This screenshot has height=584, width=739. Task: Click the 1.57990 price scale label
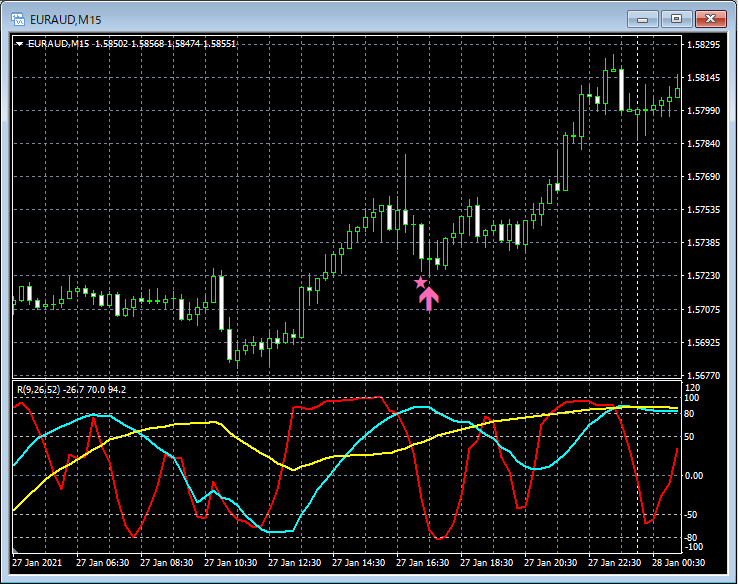coord(704,111)
